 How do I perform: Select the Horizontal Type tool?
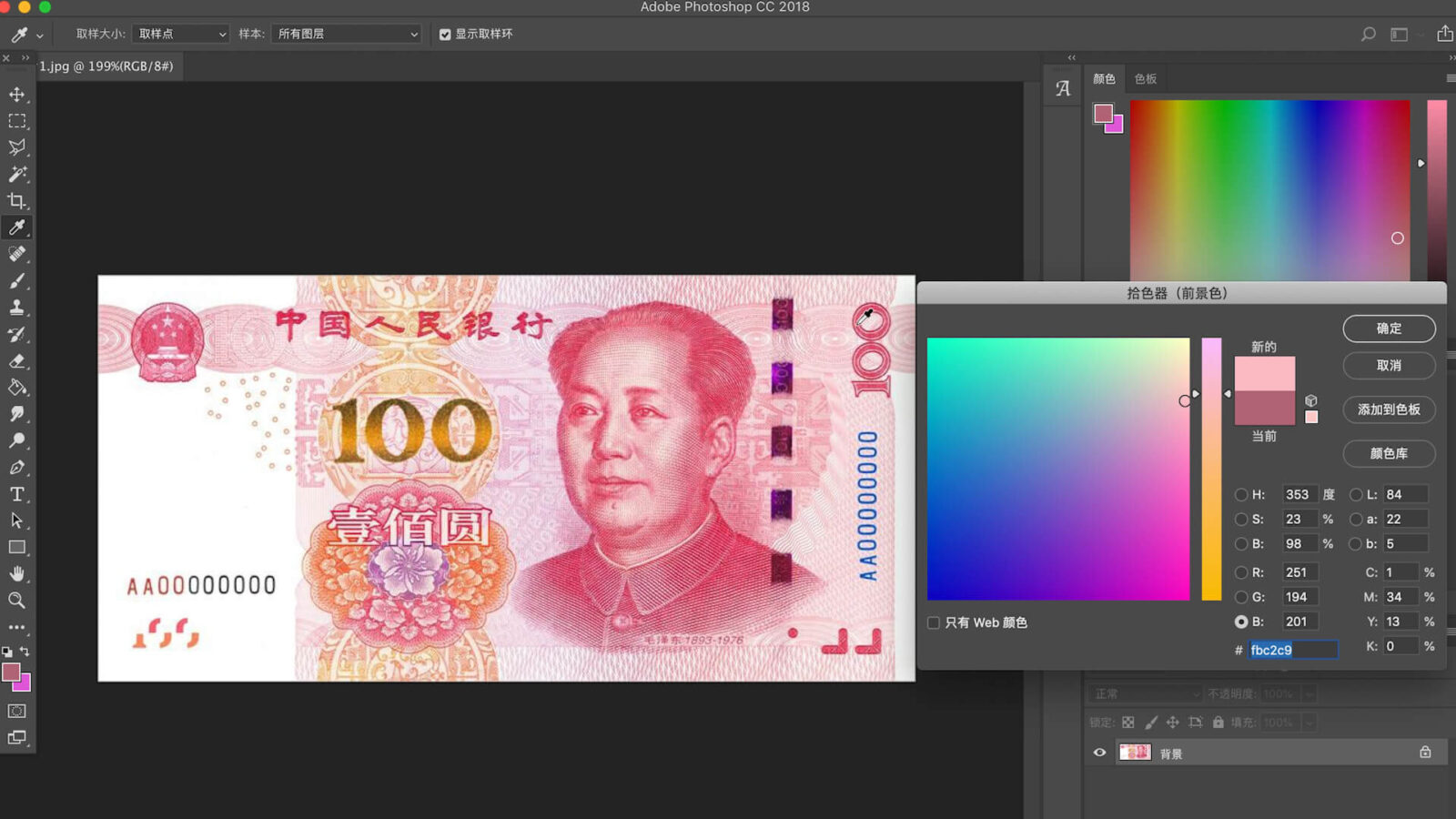pos(16,494)
